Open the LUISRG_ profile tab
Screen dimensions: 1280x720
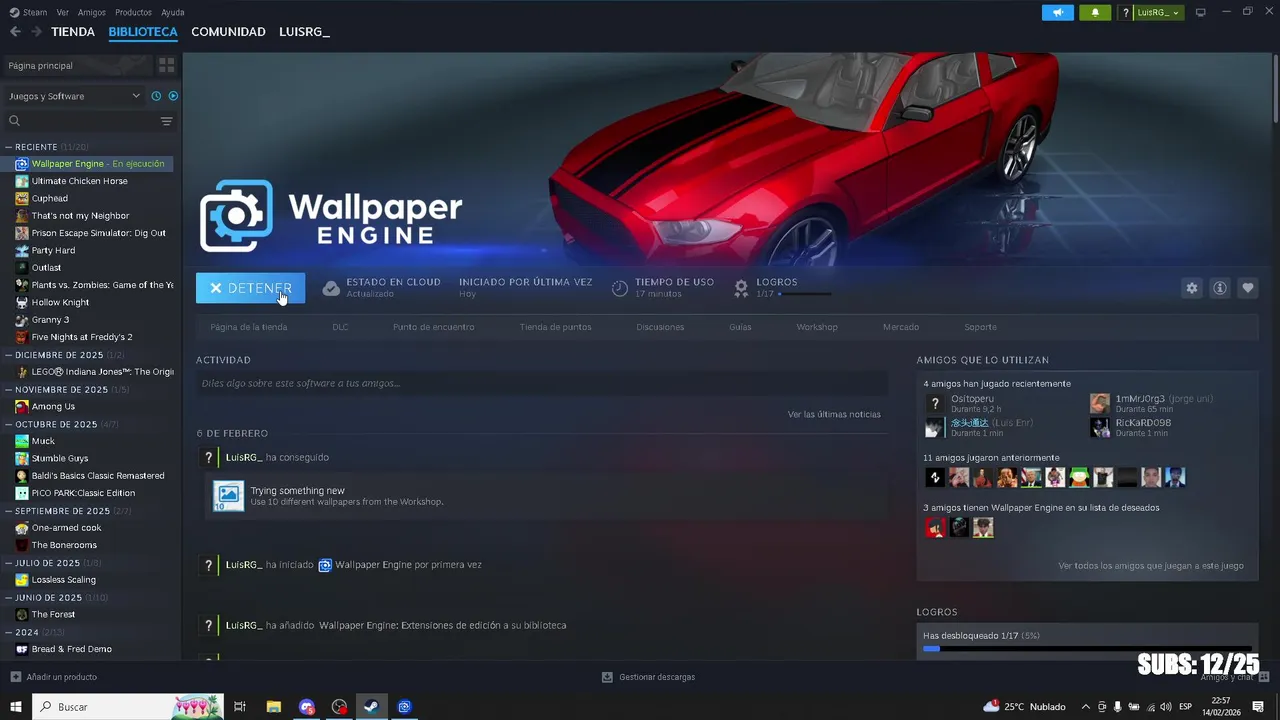pos(304,32)
